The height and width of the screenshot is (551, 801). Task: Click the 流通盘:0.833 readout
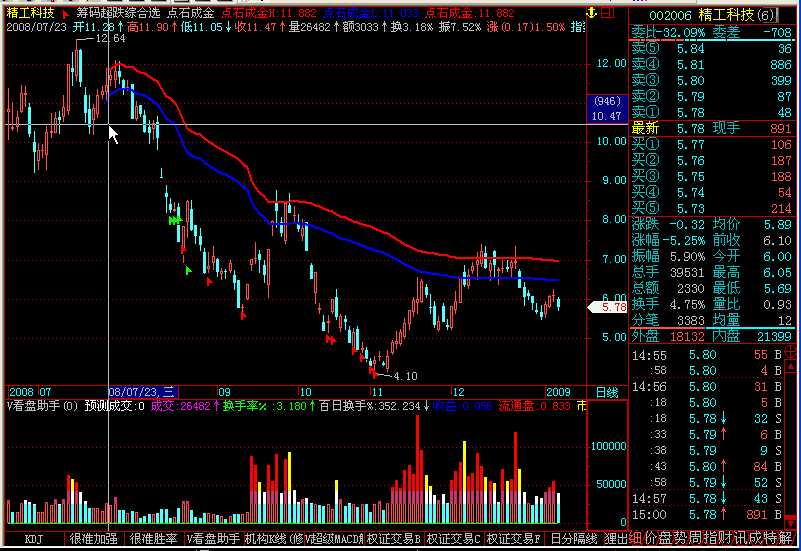pos(534,406)
